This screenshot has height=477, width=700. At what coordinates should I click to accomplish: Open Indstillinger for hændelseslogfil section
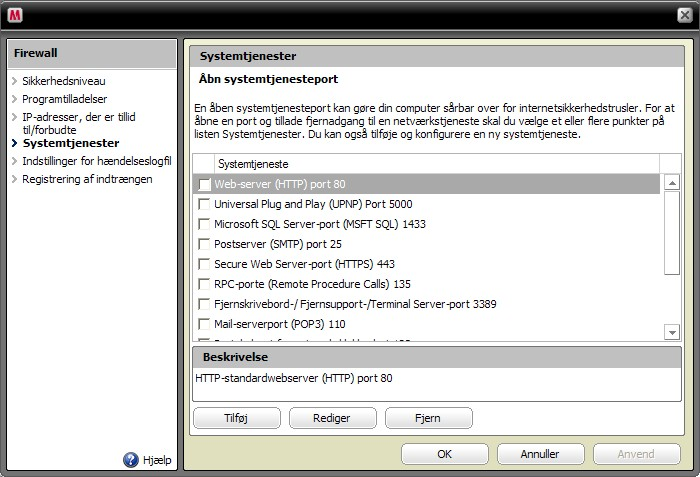coord(96,161)
